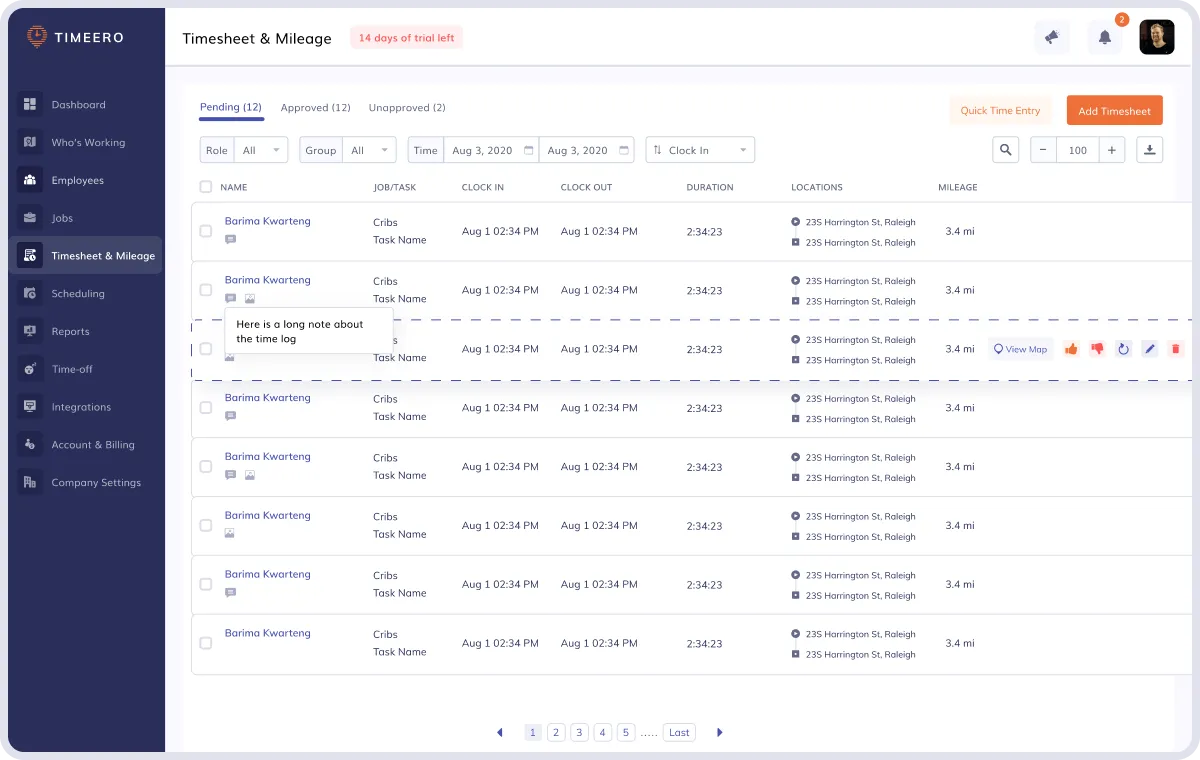
Task: Delete the entry with the trash icon
Action: (x=1175, y=349)
